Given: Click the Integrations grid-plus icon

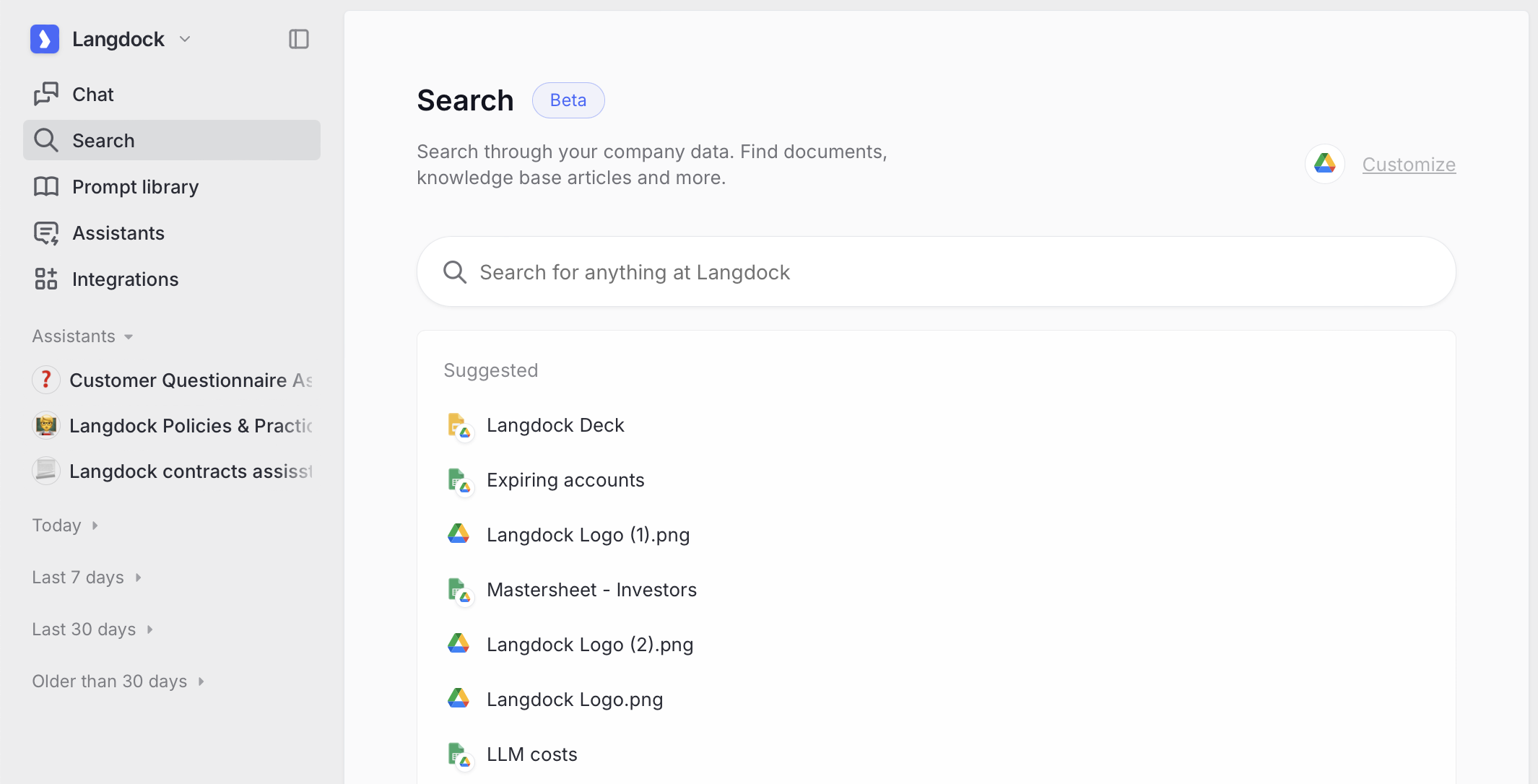Looking at the screenshot, I should [x=46, y=279].
